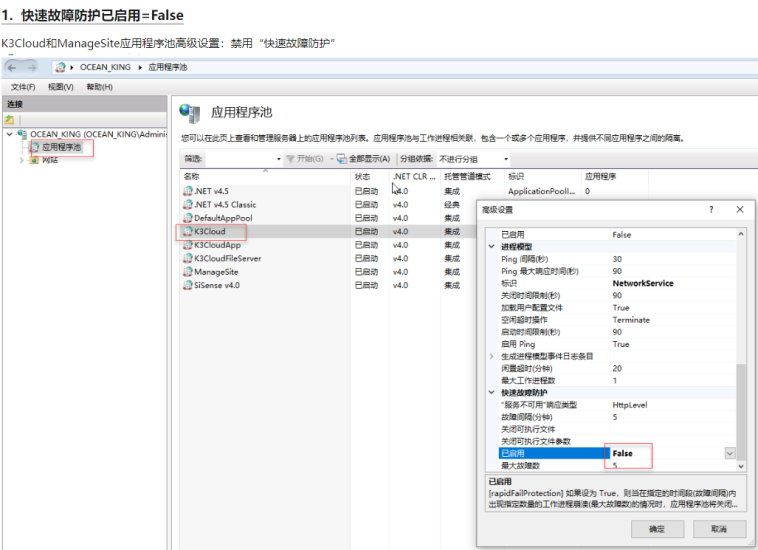
Task: Click the forward navigation arrow
Action: coord(34,67)
